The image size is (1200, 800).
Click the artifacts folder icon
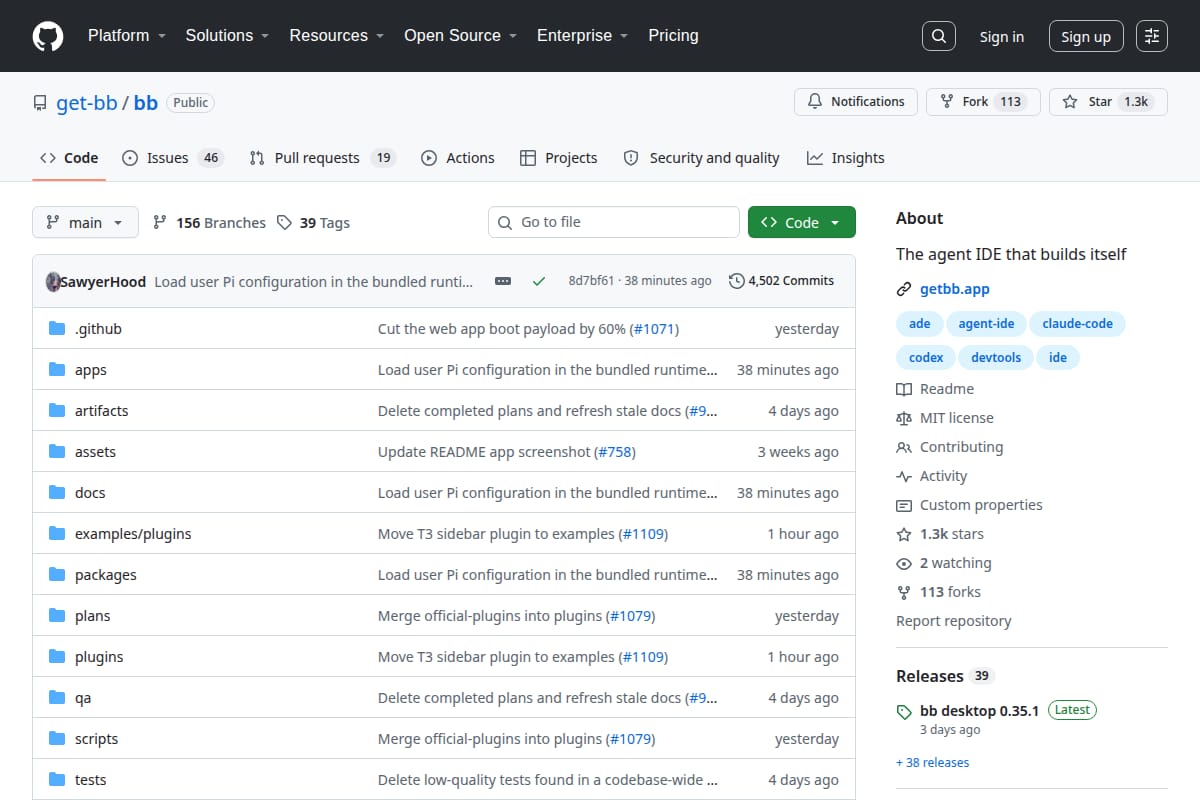click(57, 410)
